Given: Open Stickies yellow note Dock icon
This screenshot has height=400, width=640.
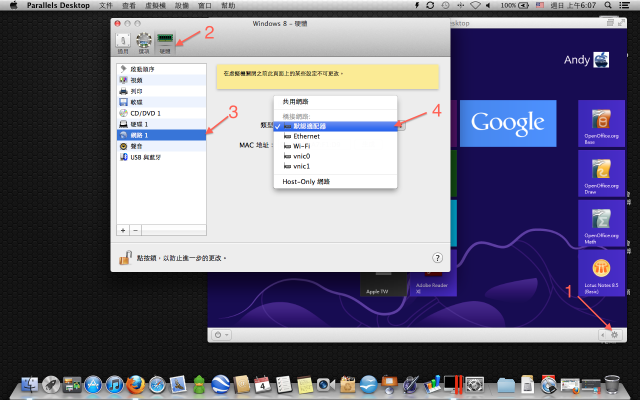Looking at the screenshot, I should [304, 384].
